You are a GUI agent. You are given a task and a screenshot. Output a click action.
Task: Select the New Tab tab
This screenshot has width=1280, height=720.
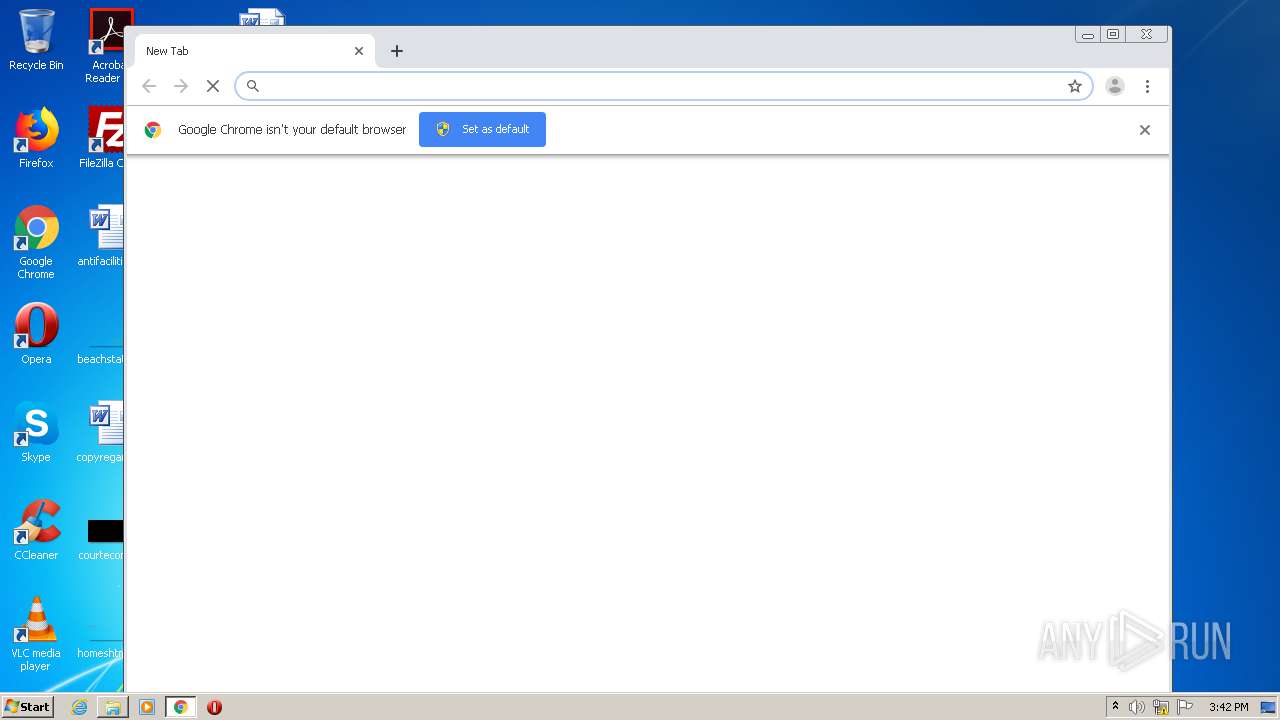(254, 51)
